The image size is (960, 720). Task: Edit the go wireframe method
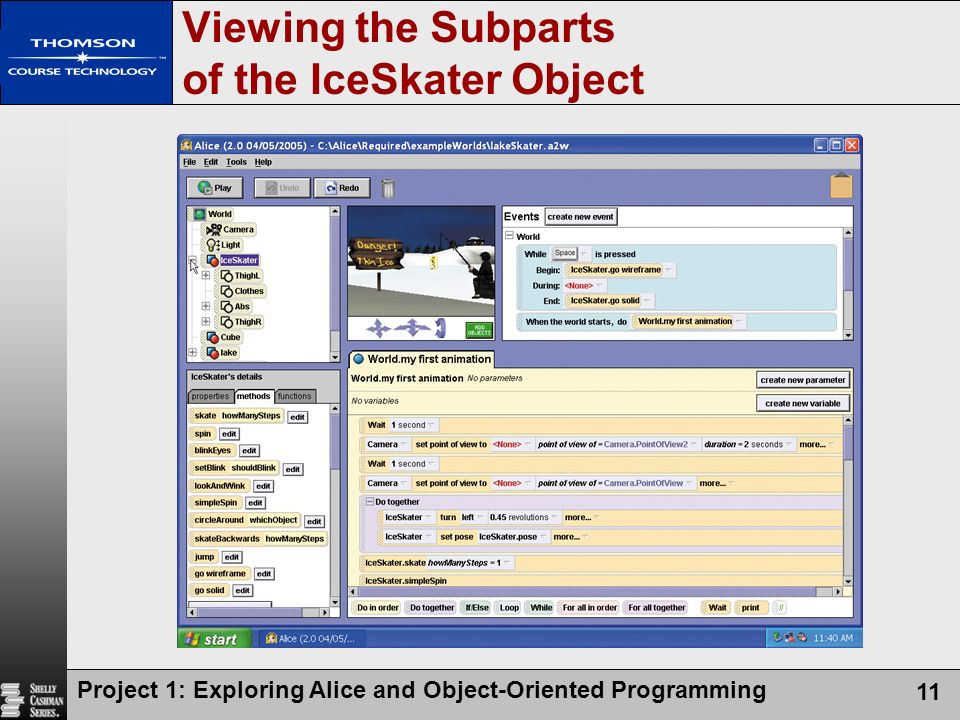264,574
